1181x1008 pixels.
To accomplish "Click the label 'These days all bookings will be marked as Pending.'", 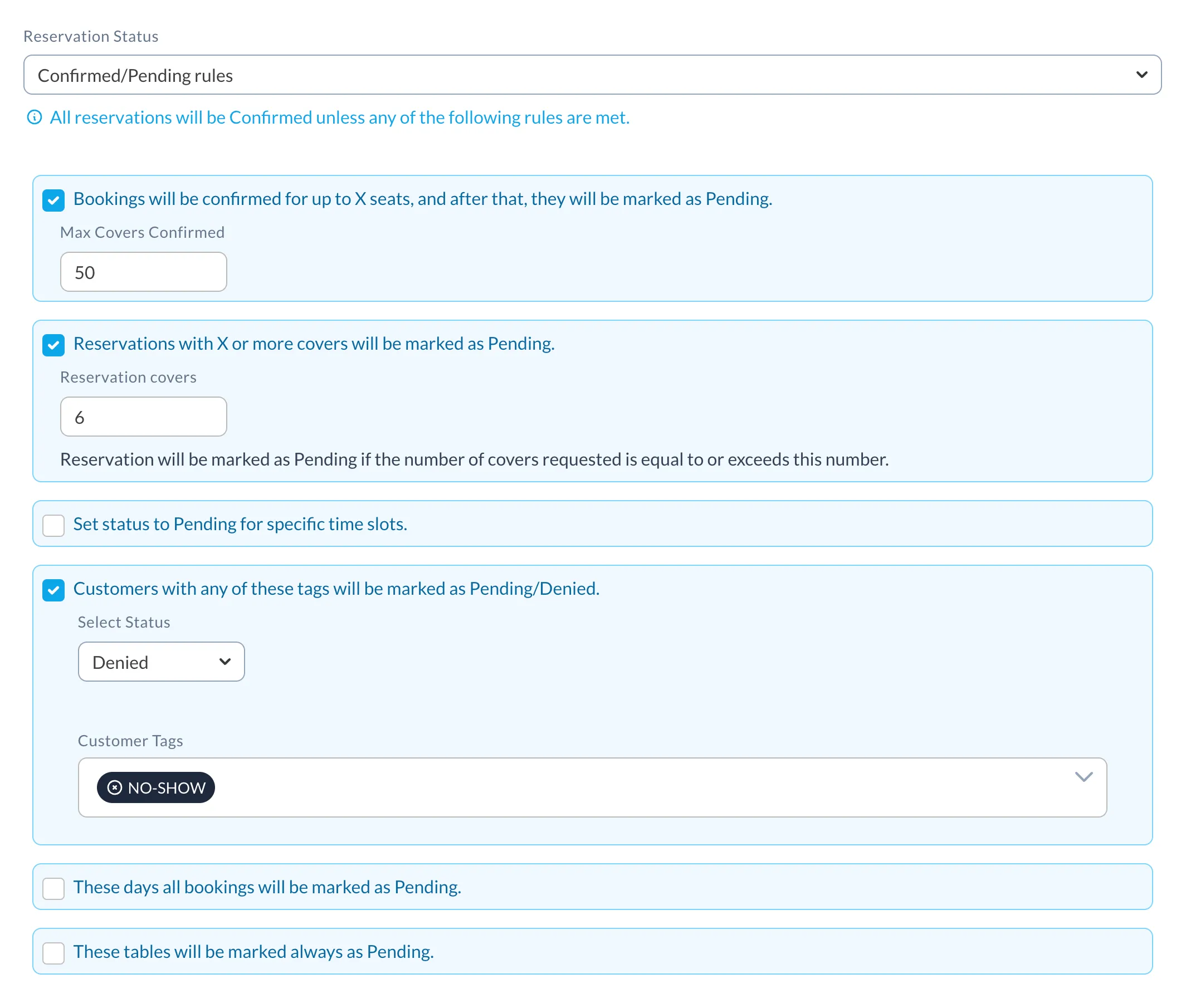I will pos(267,887).
